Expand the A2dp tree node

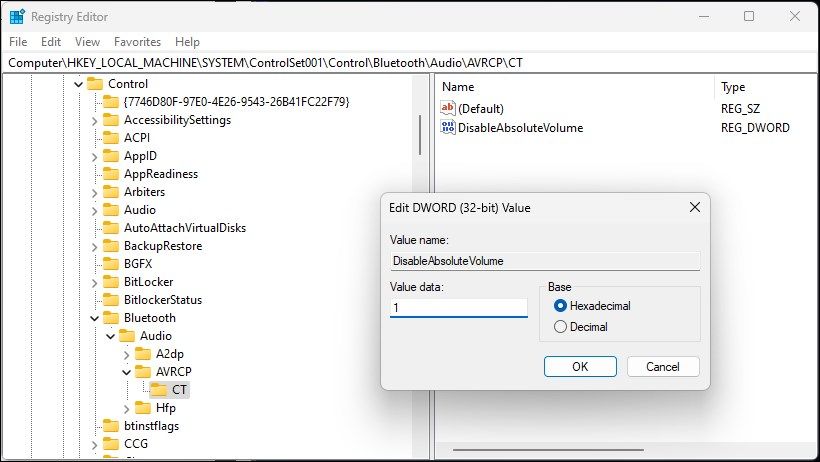pyautogui.click(x=126, y=354)
